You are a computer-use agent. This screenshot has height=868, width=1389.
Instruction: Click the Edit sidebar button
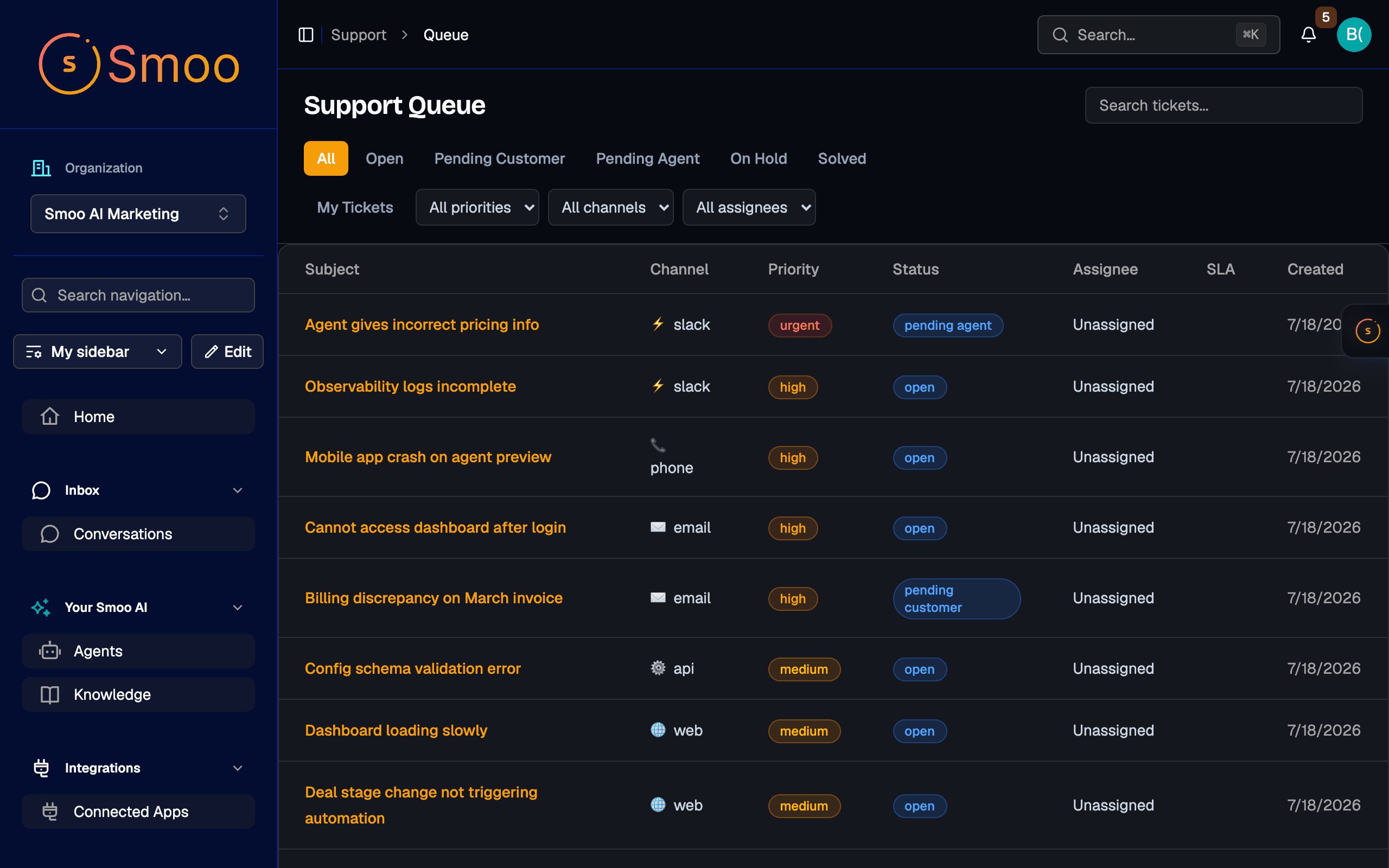227,352
